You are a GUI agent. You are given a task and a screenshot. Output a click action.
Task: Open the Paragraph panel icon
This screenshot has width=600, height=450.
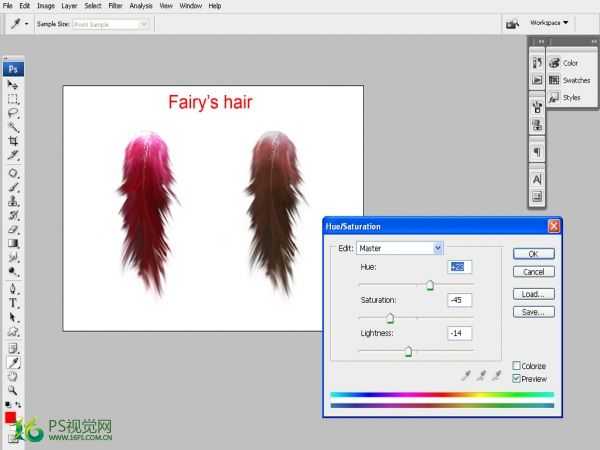click(x=537, y=151)
